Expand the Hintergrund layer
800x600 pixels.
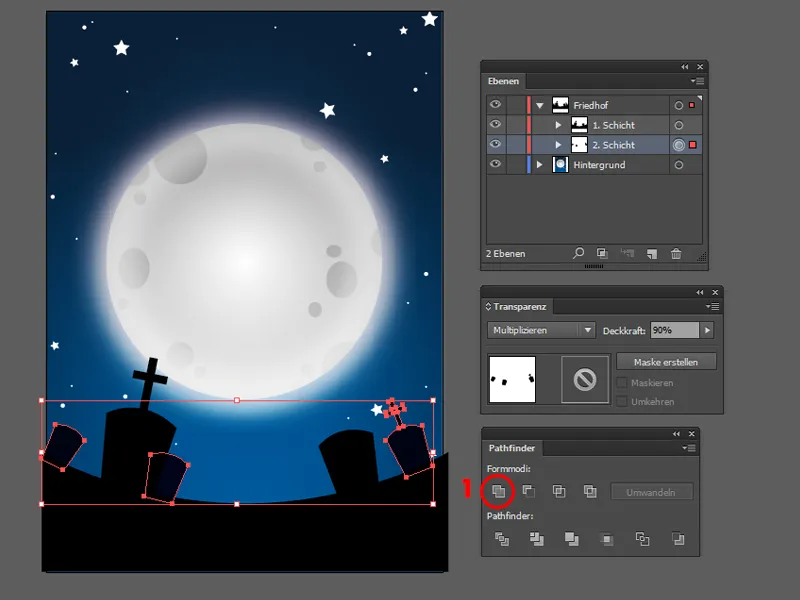click(x=541, y=165)
